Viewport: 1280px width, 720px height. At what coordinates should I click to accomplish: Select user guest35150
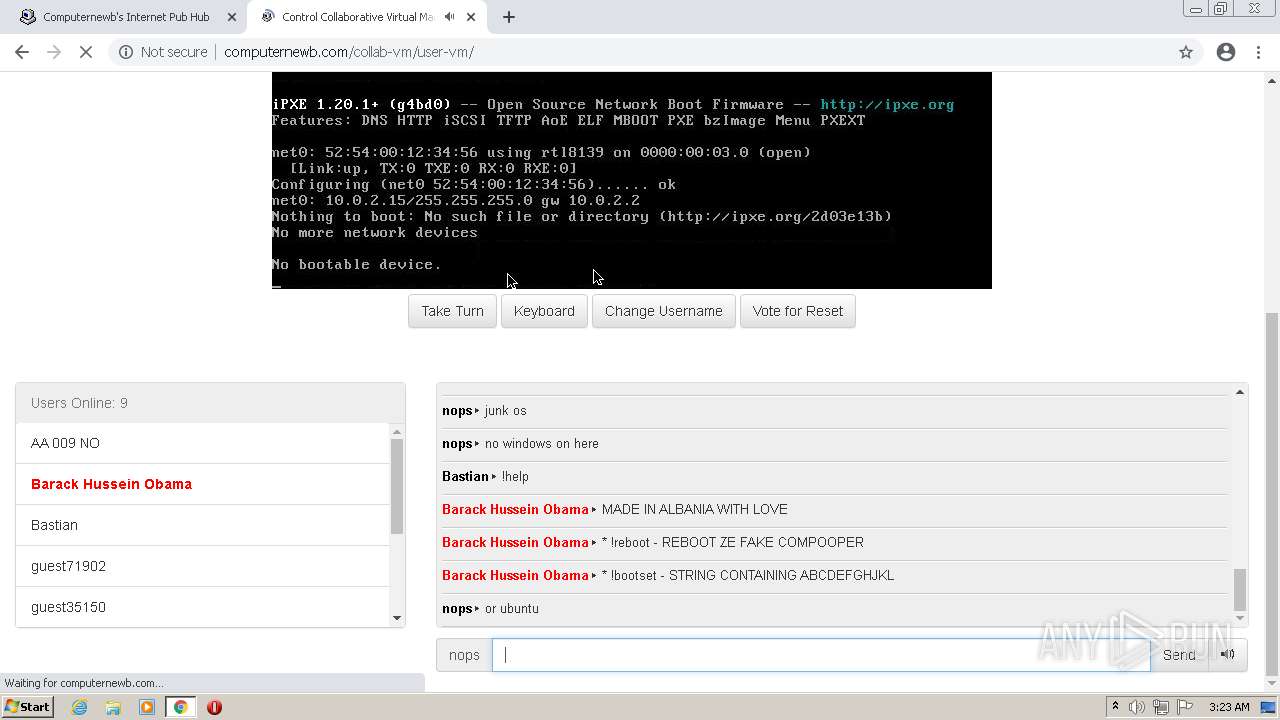click(x=203, y=607)
